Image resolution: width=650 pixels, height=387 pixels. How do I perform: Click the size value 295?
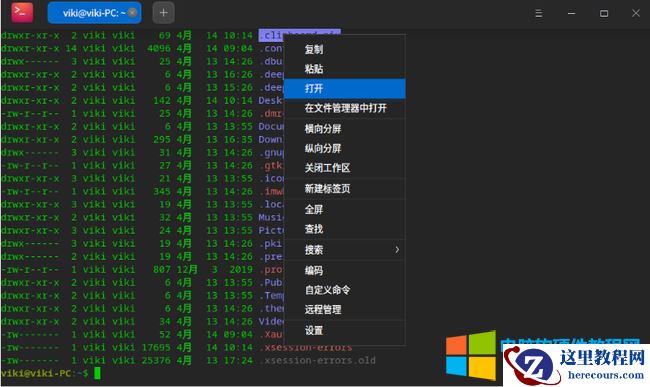pyautogui.click(x=162, y=139)
